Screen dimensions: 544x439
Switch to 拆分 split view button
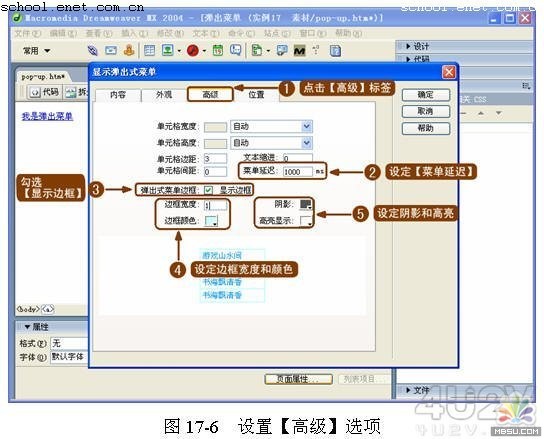[77, 92]
